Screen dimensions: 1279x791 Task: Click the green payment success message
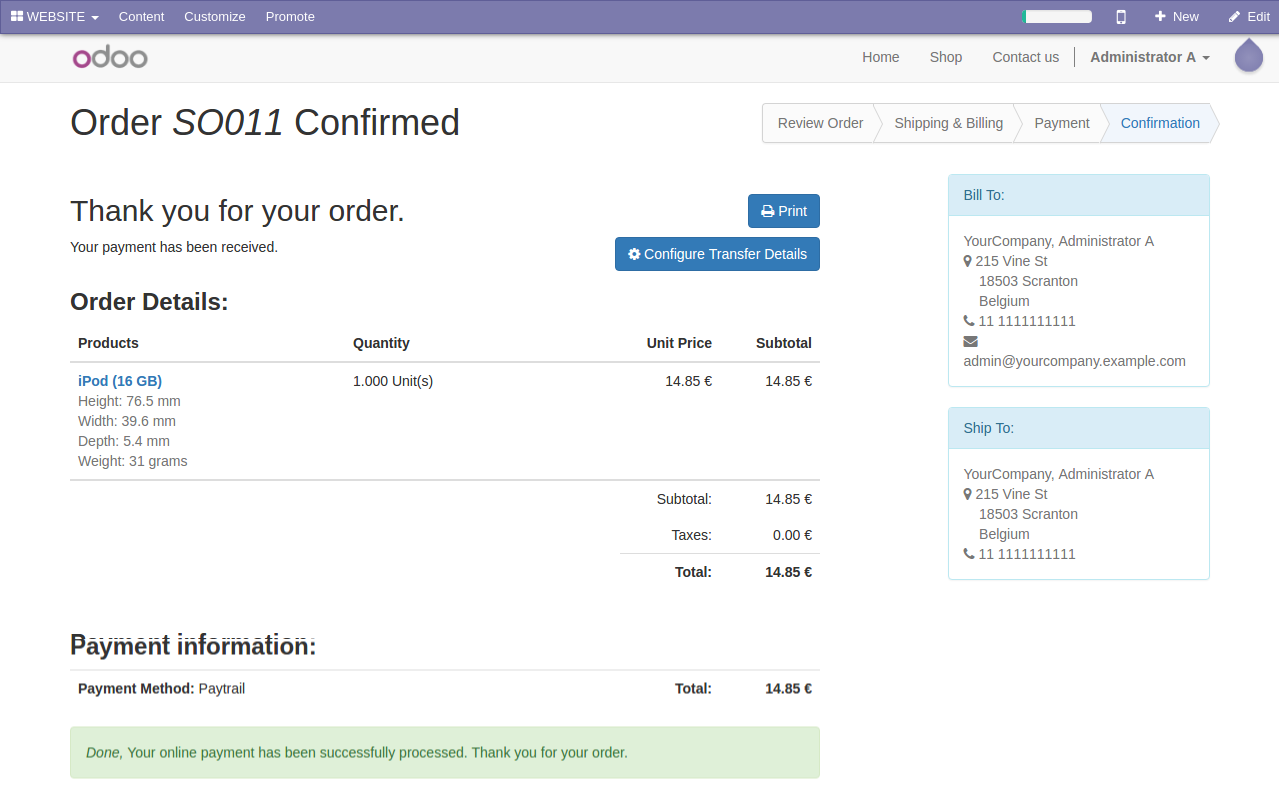point(445,752)
